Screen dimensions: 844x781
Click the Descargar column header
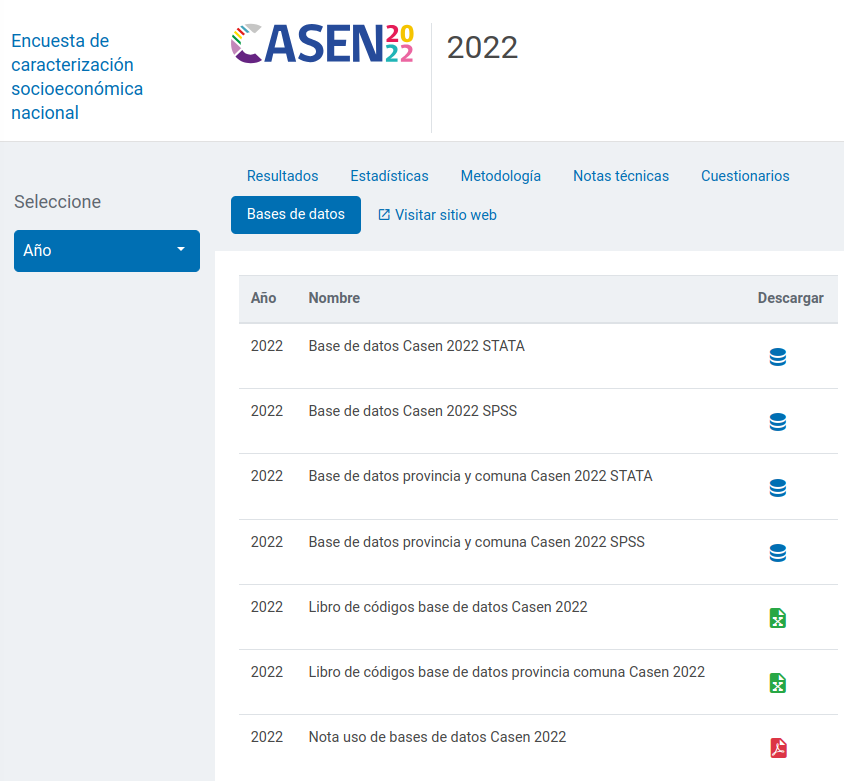point(790,298)
